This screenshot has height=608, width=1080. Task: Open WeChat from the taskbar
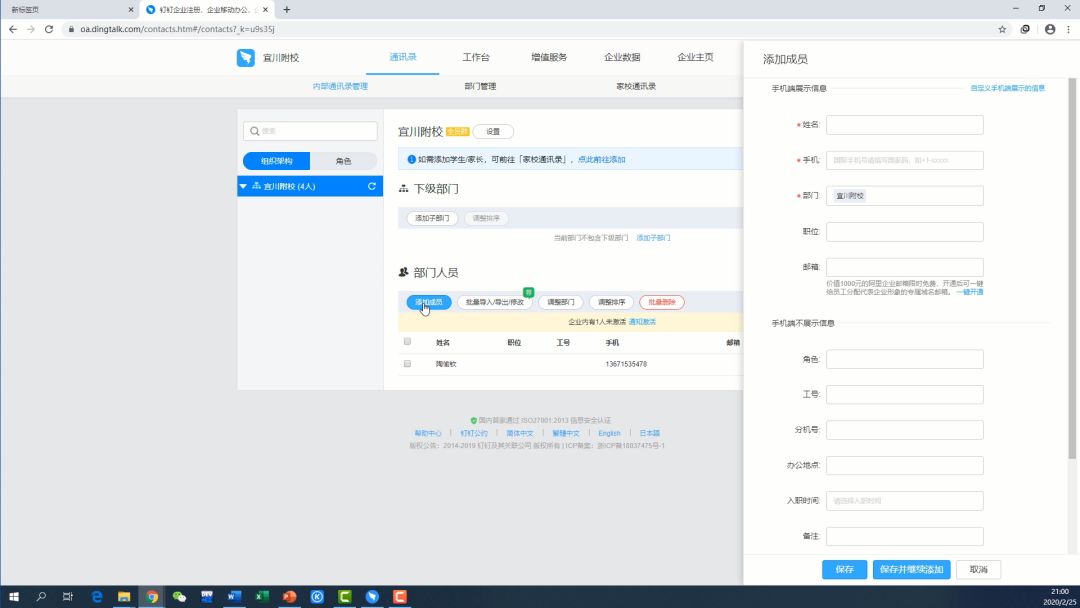(179, 597)
